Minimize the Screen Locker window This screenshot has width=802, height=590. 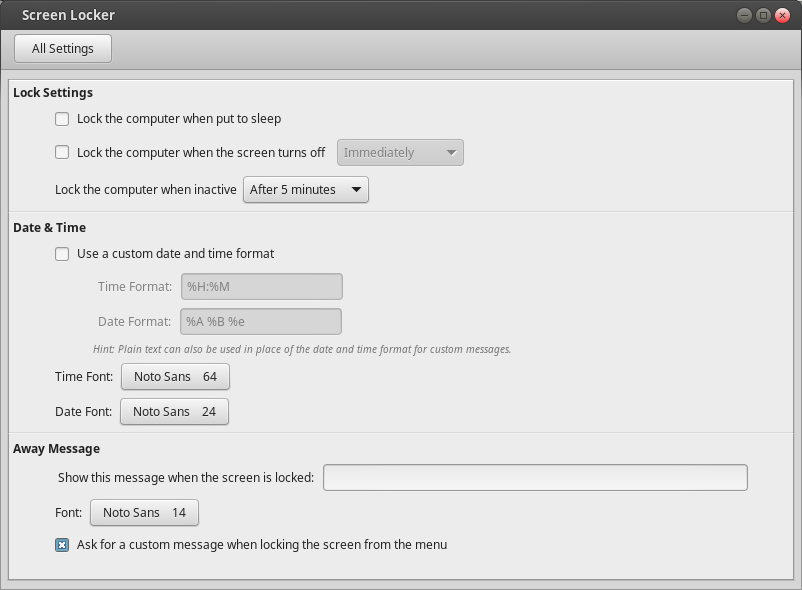[745, 15]
